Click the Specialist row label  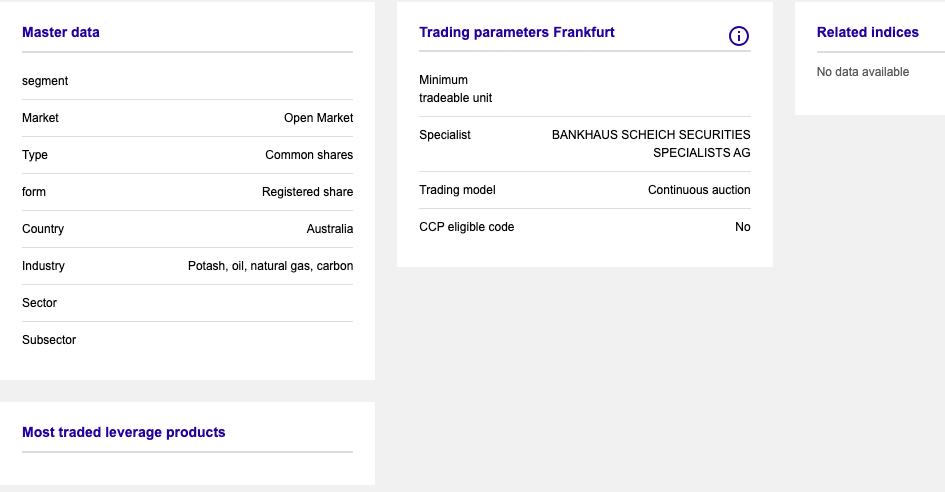coord(445,135)
